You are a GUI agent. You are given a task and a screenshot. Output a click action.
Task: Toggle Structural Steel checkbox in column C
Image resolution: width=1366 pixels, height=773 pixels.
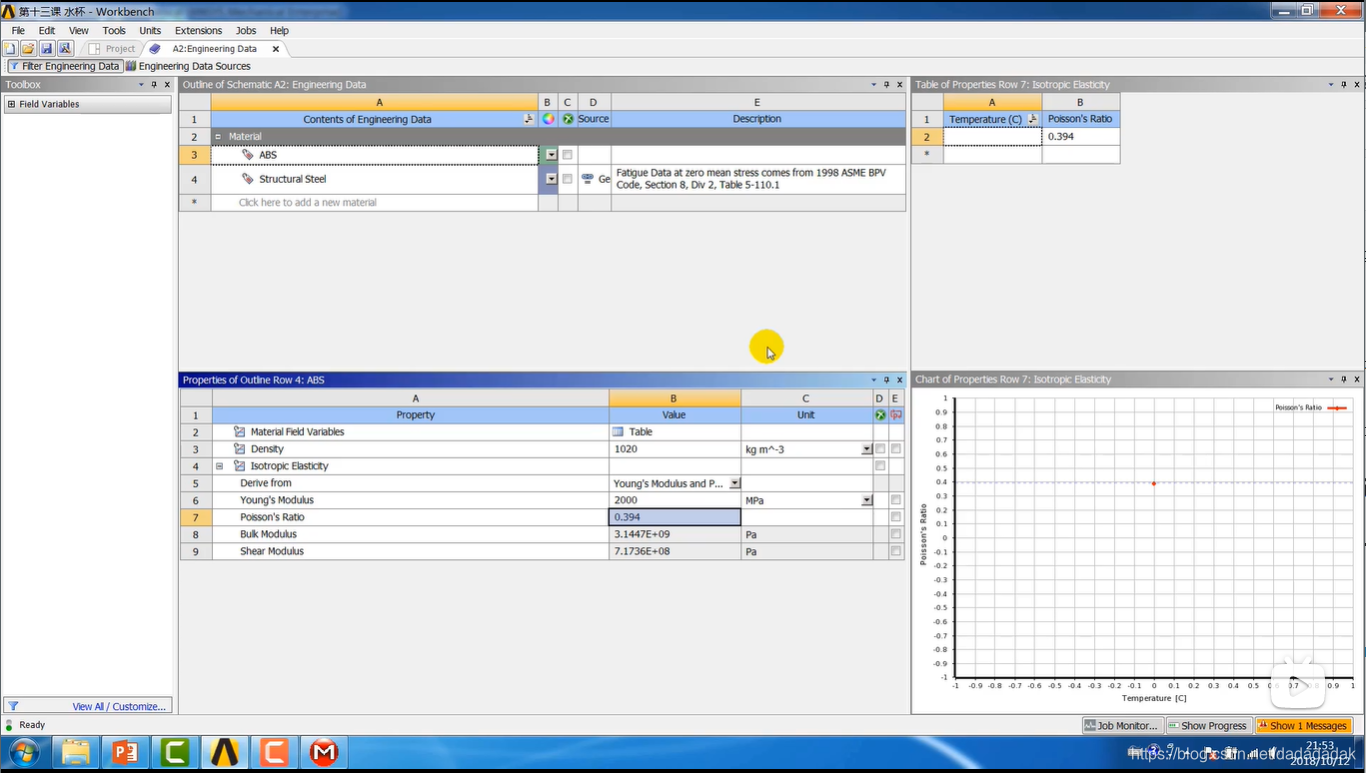[567, 179]
